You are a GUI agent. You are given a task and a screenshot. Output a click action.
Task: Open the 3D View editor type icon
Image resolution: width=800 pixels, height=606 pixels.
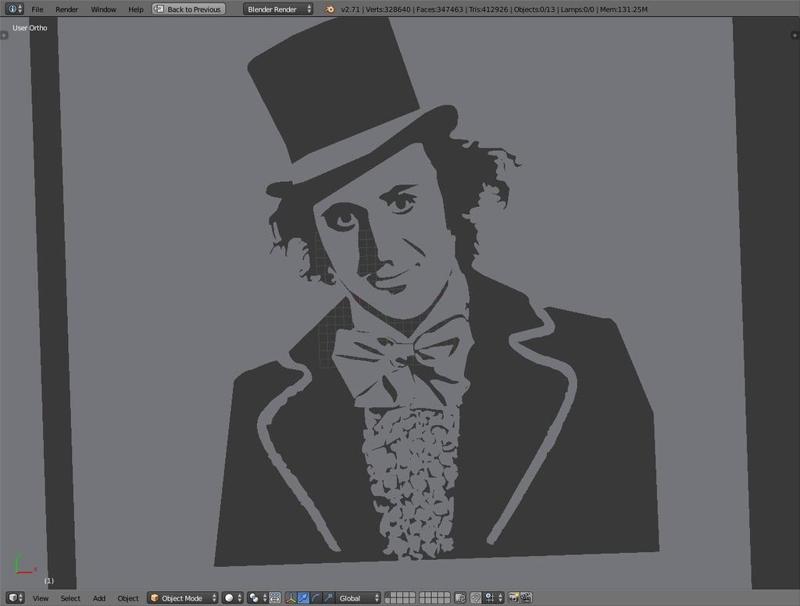[12, 596]
